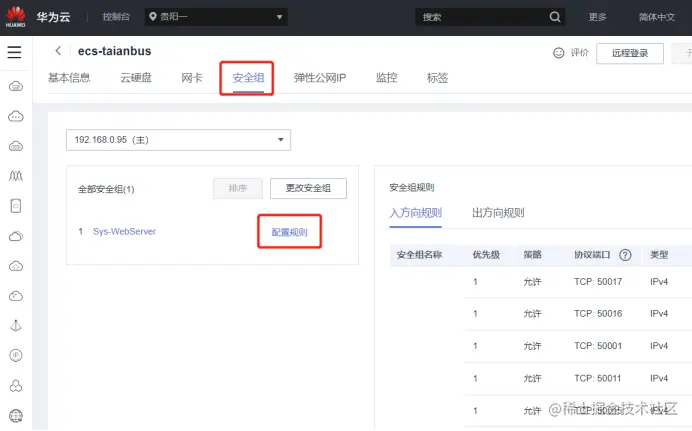Click the 优先级 column header

click(486, 255)
